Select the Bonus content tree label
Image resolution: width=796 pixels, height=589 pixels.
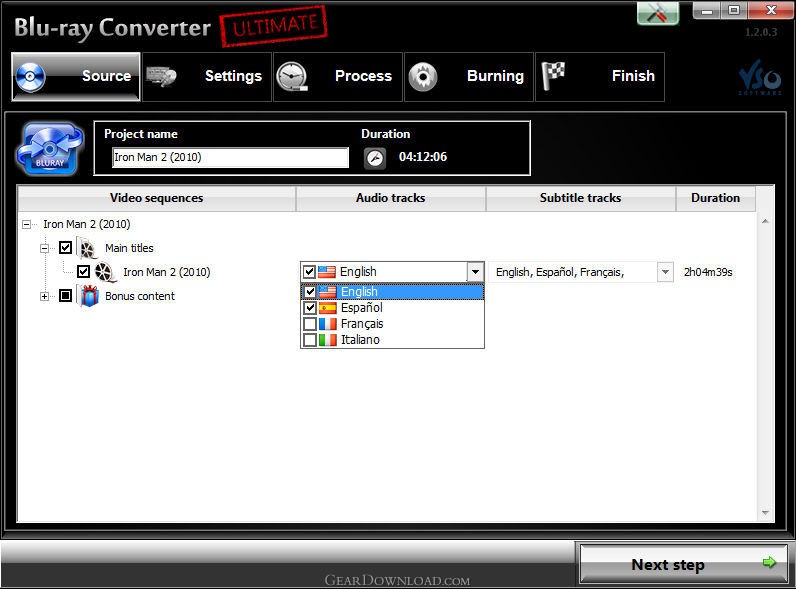point(140,296)
